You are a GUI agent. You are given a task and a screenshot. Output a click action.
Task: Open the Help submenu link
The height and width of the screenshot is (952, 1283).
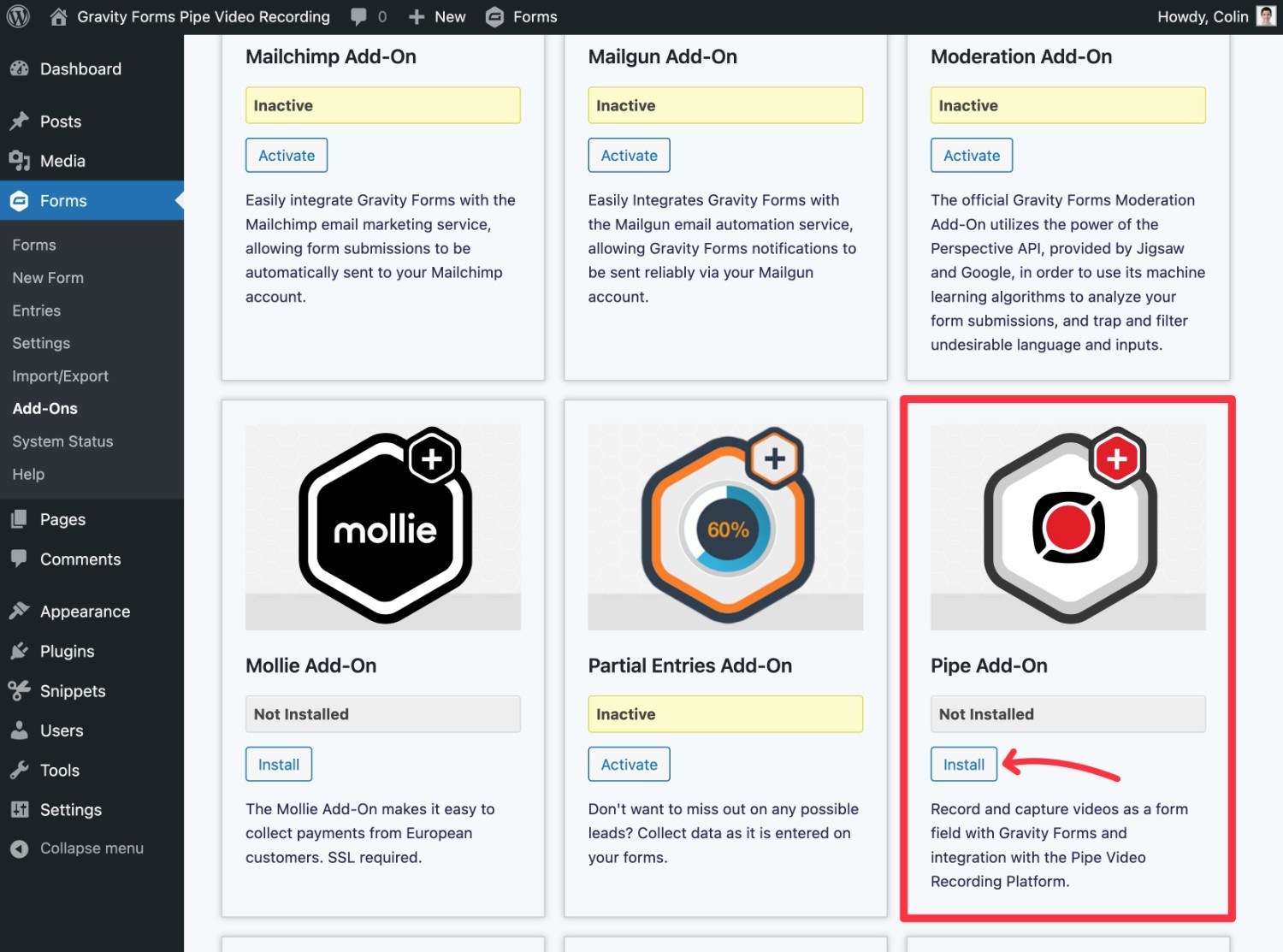click(x=28, y=474)
